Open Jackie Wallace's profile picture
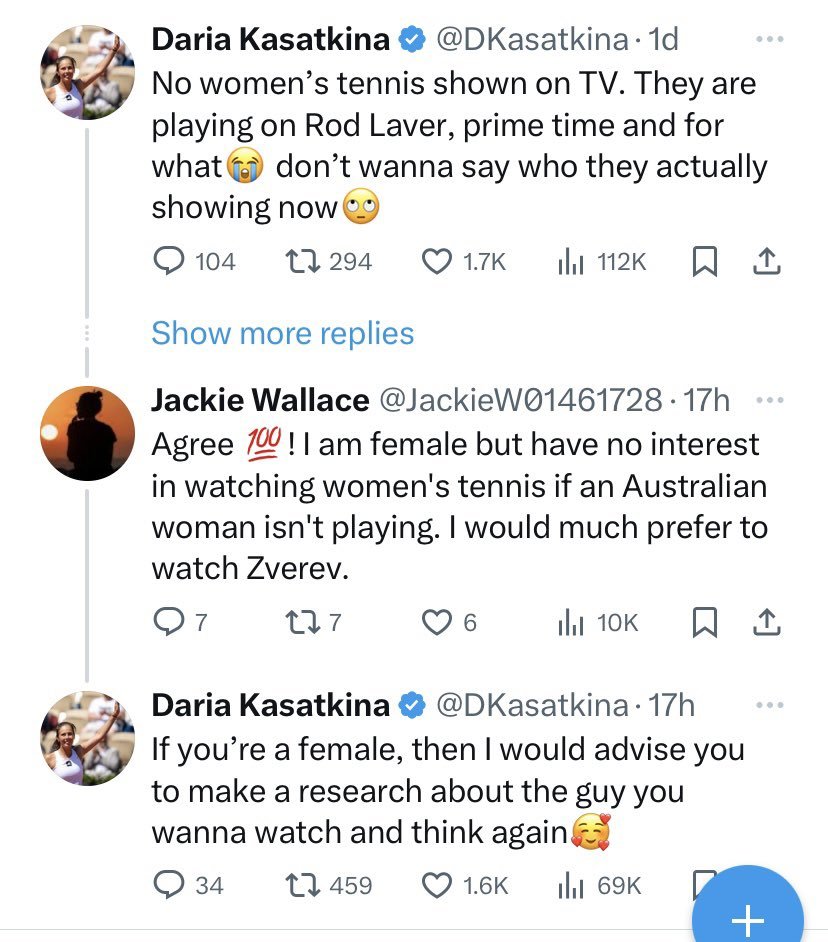The height and width of the screenshot is (942, 828). (x=87, y=434)
